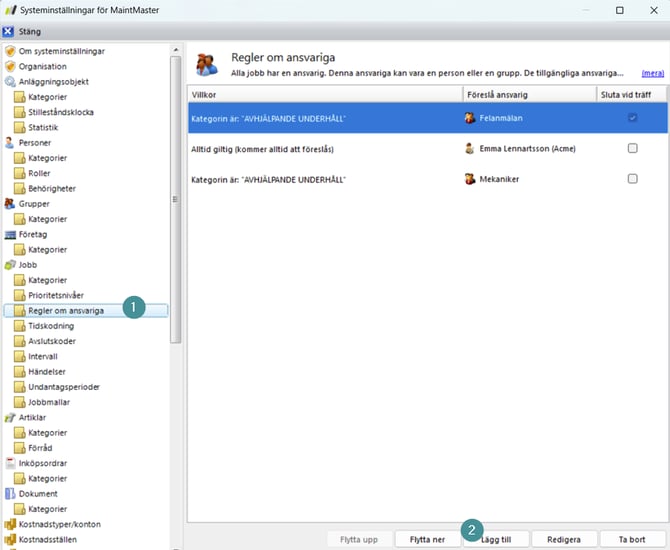The width and height of the screenshot is (670, 550).
Task: Click the Inköpsordrar document icon
Action: (10, 463)
